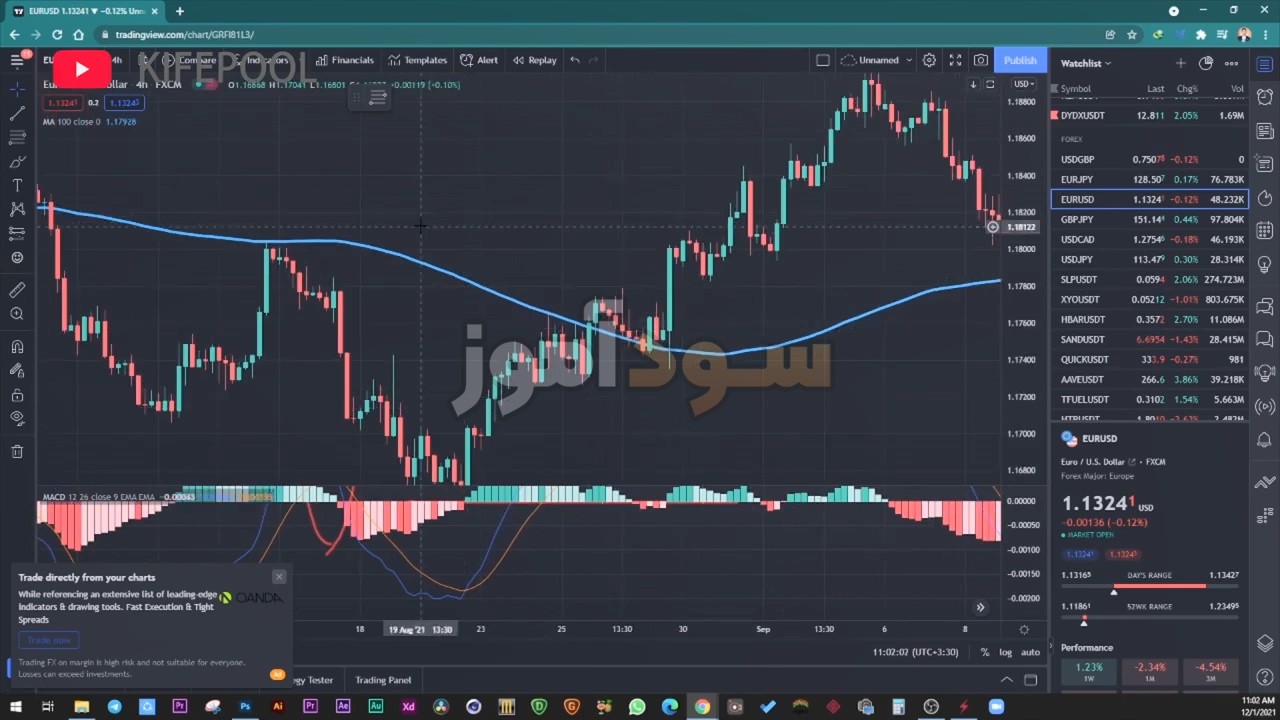Toggle log scale on price axis
Screen dimensions: 1280x720
pos(1005,652)
